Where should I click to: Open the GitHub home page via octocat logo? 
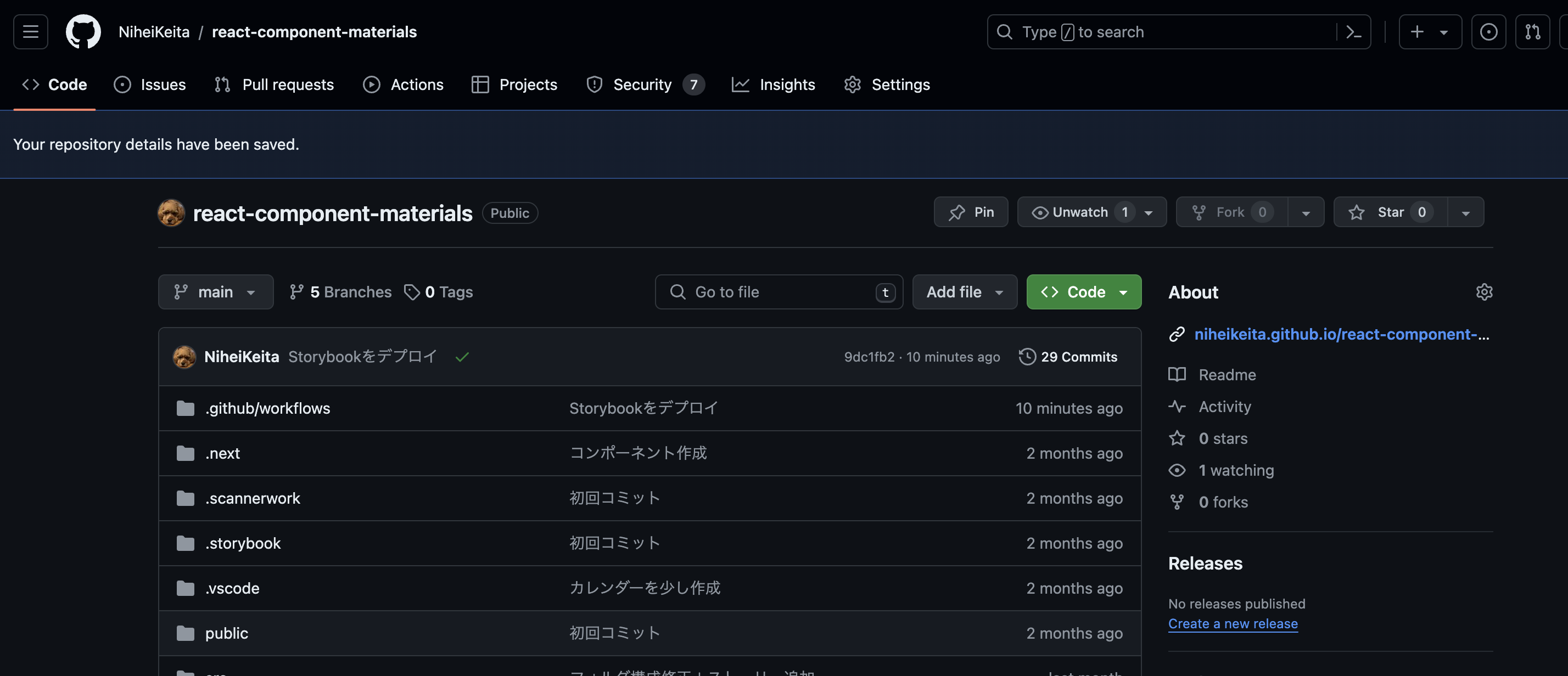[83, 32]
